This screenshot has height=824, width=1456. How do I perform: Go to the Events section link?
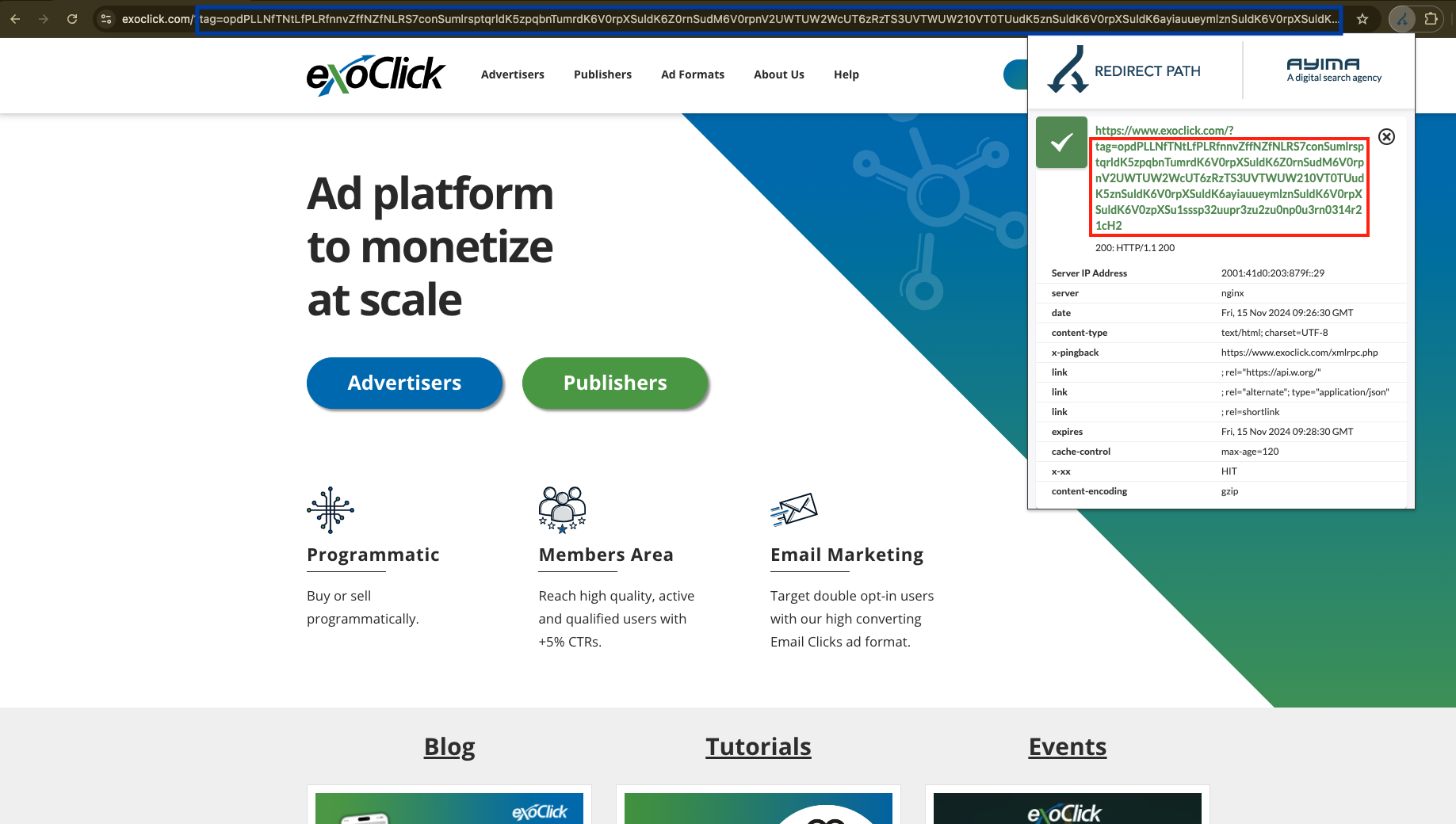tap(1067, 746)
